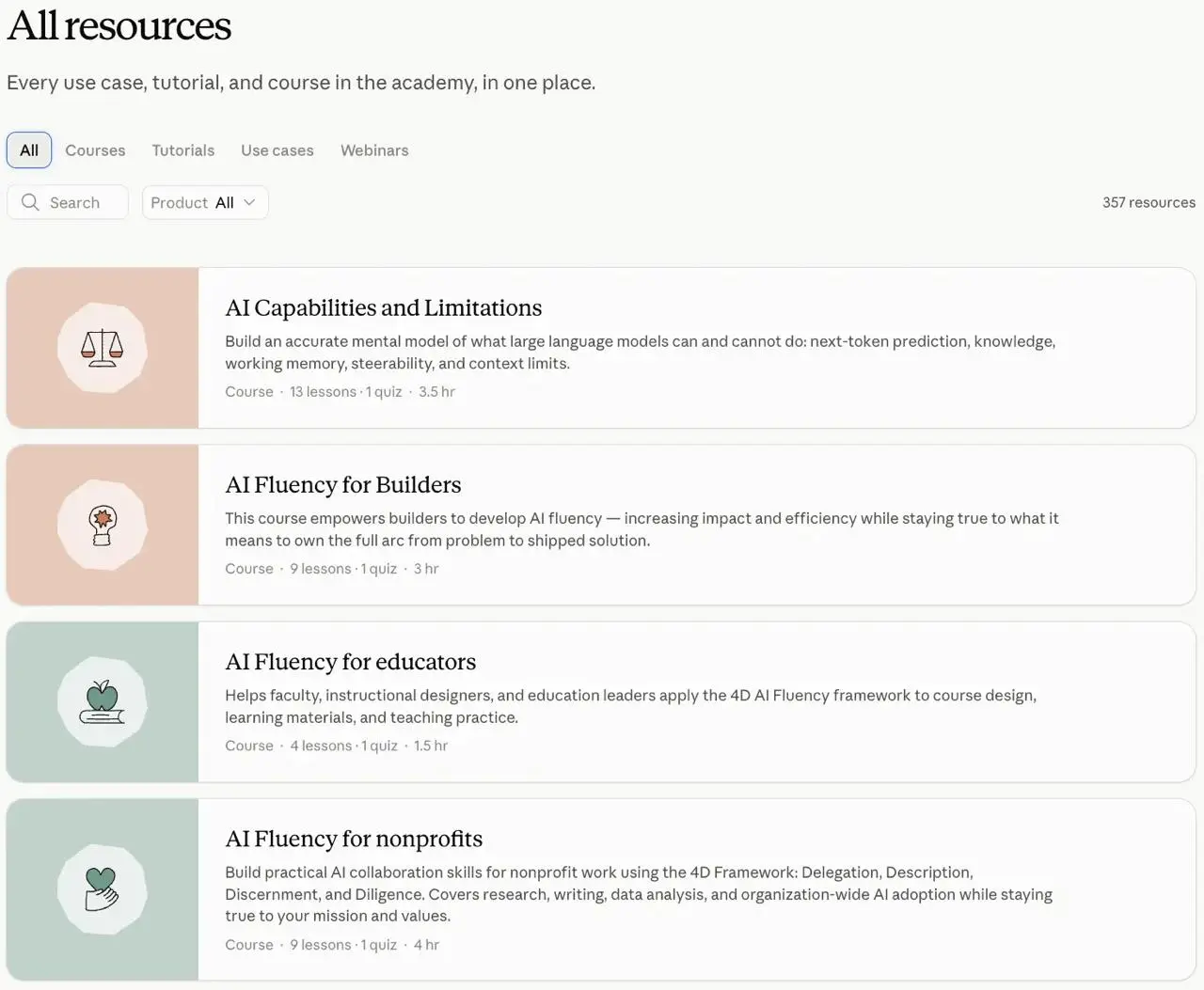This screenshot has width=1204, height=990.
Task: Open the Product All dropdown filter
Action: tap(205, 202)
